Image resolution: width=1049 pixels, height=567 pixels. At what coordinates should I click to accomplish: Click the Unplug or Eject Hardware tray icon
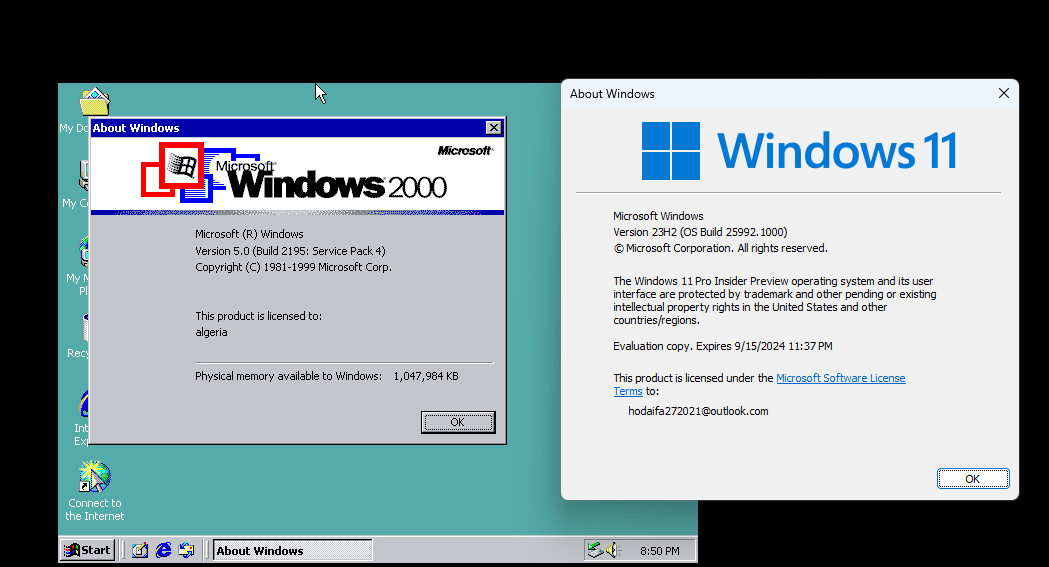(596, 550)
